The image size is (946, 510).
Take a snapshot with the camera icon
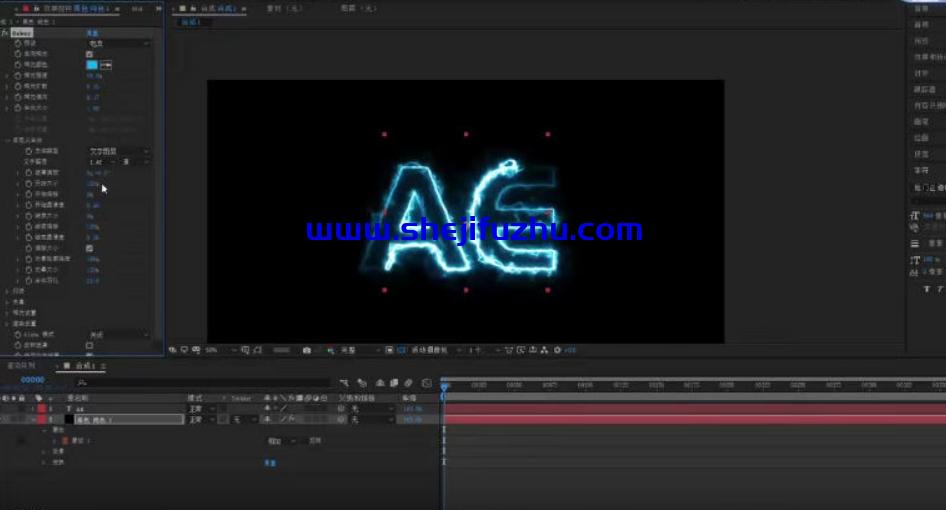click(x=306, y=350)
